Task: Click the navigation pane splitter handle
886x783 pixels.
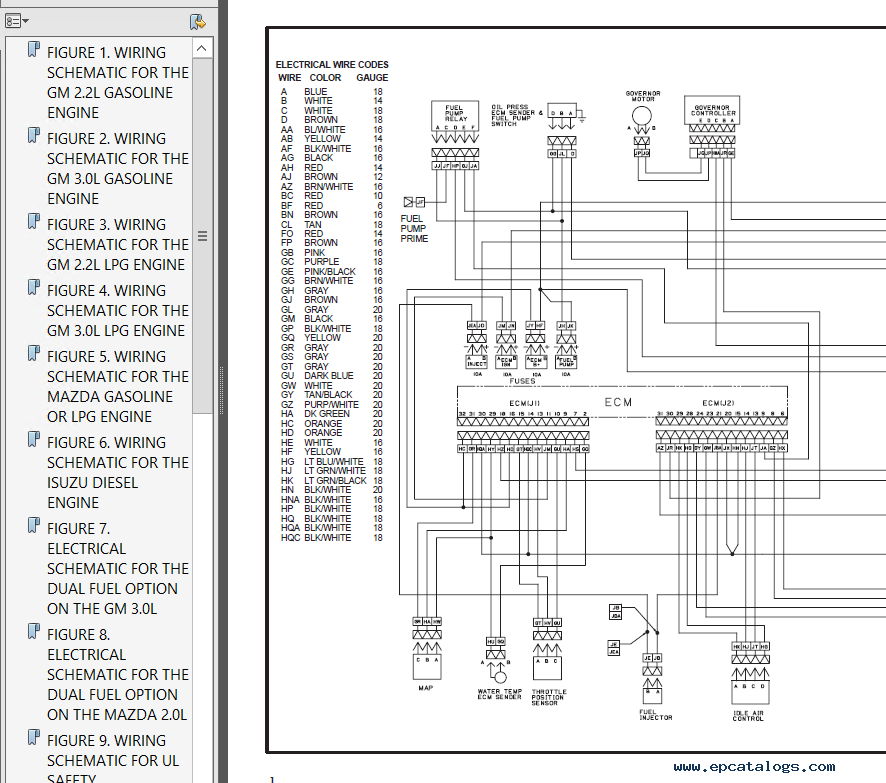Action: point(221,391)
